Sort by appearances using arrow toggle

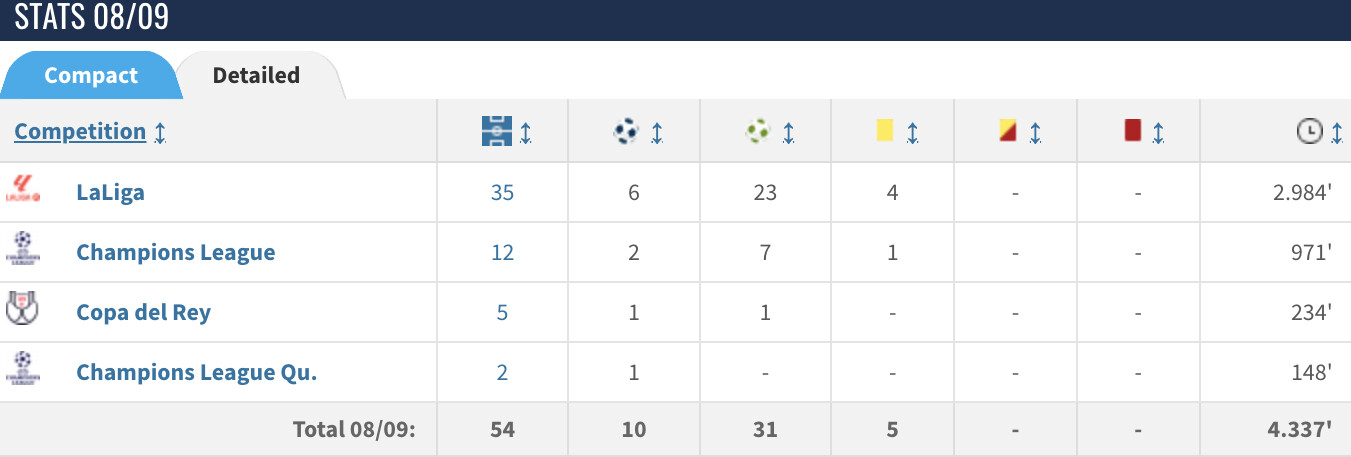click(526, 132)
